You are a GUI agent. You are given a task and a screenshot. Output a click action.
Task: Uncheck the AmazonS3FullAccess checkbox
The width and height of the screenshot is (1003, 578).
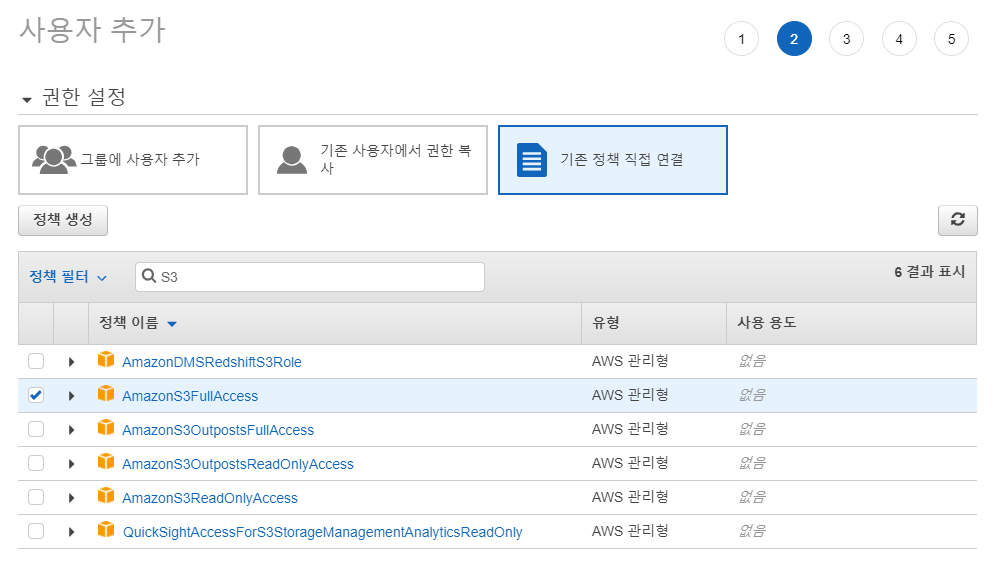[x=36, y=395]
